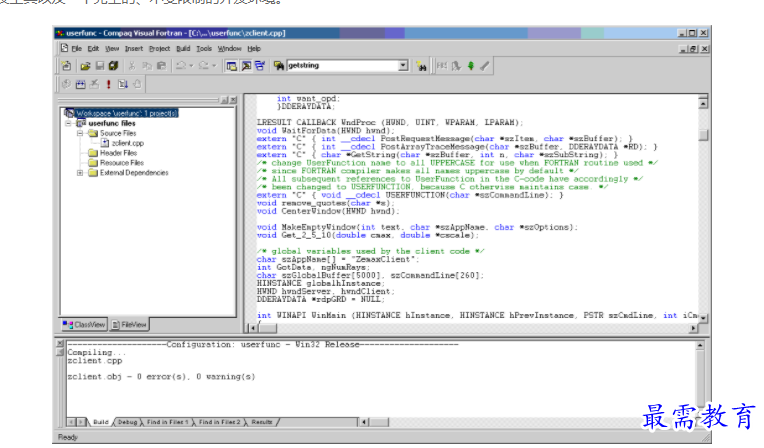Image resolution: width=764 pixels, height=448 pixels.
Task: Open the File menu
Action: click(76, 49)
